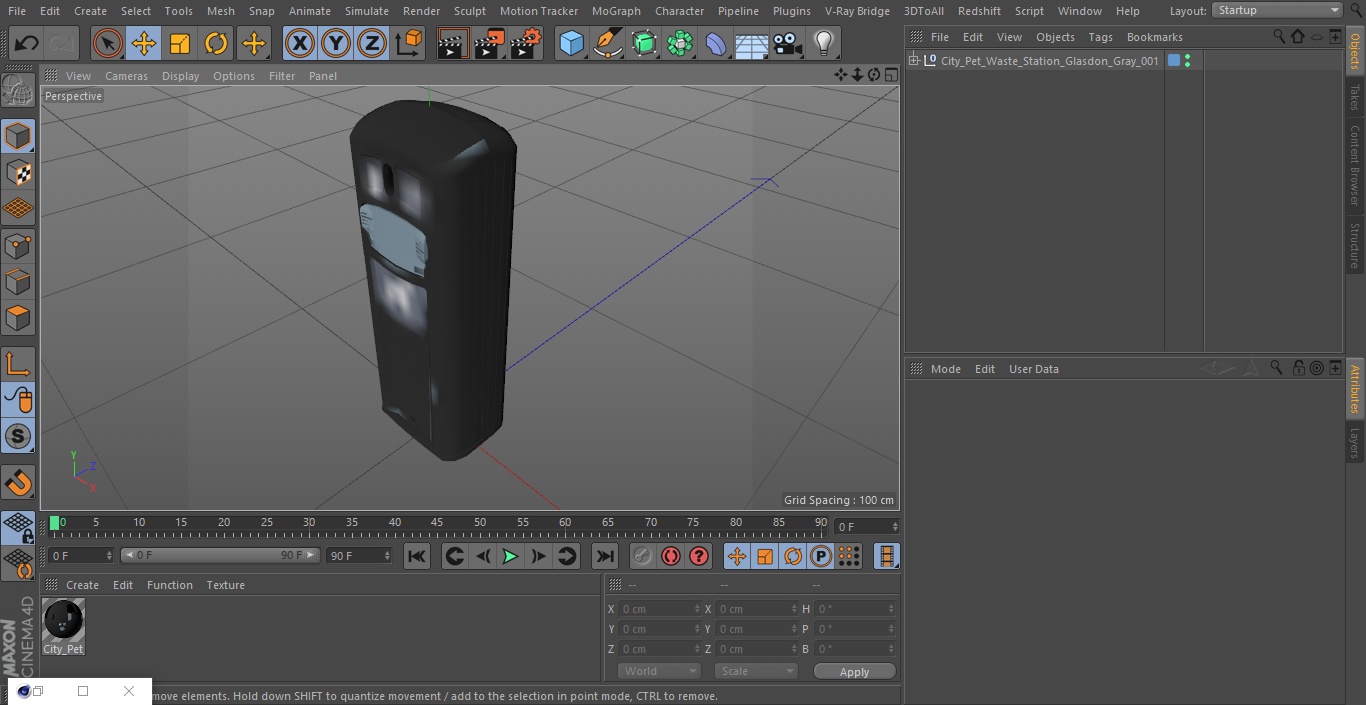Click the Play forward button
Image resolution: width=1366 pixels, height=705 pixels.
tap(510, 556)
